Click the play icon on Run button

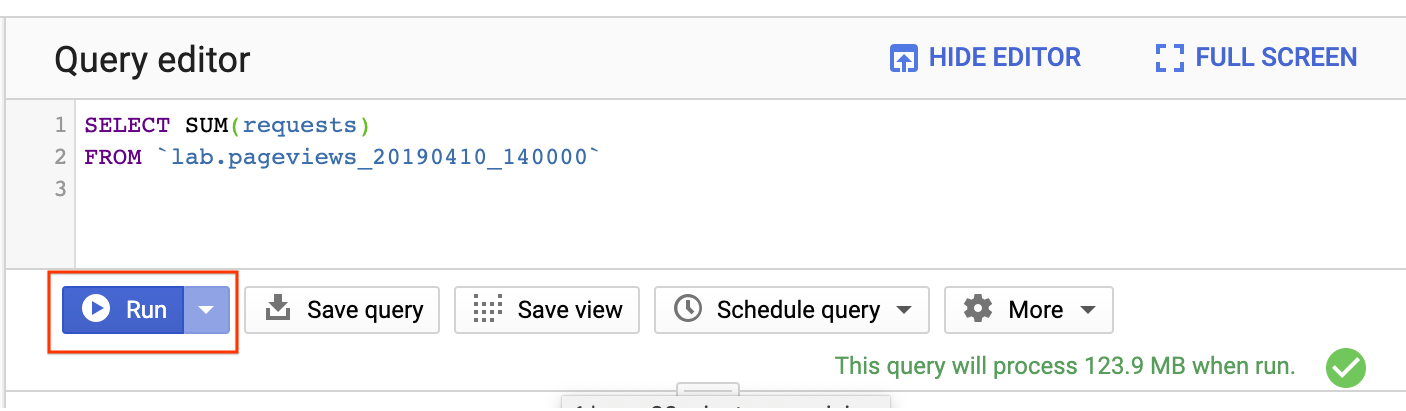[96, 310]
